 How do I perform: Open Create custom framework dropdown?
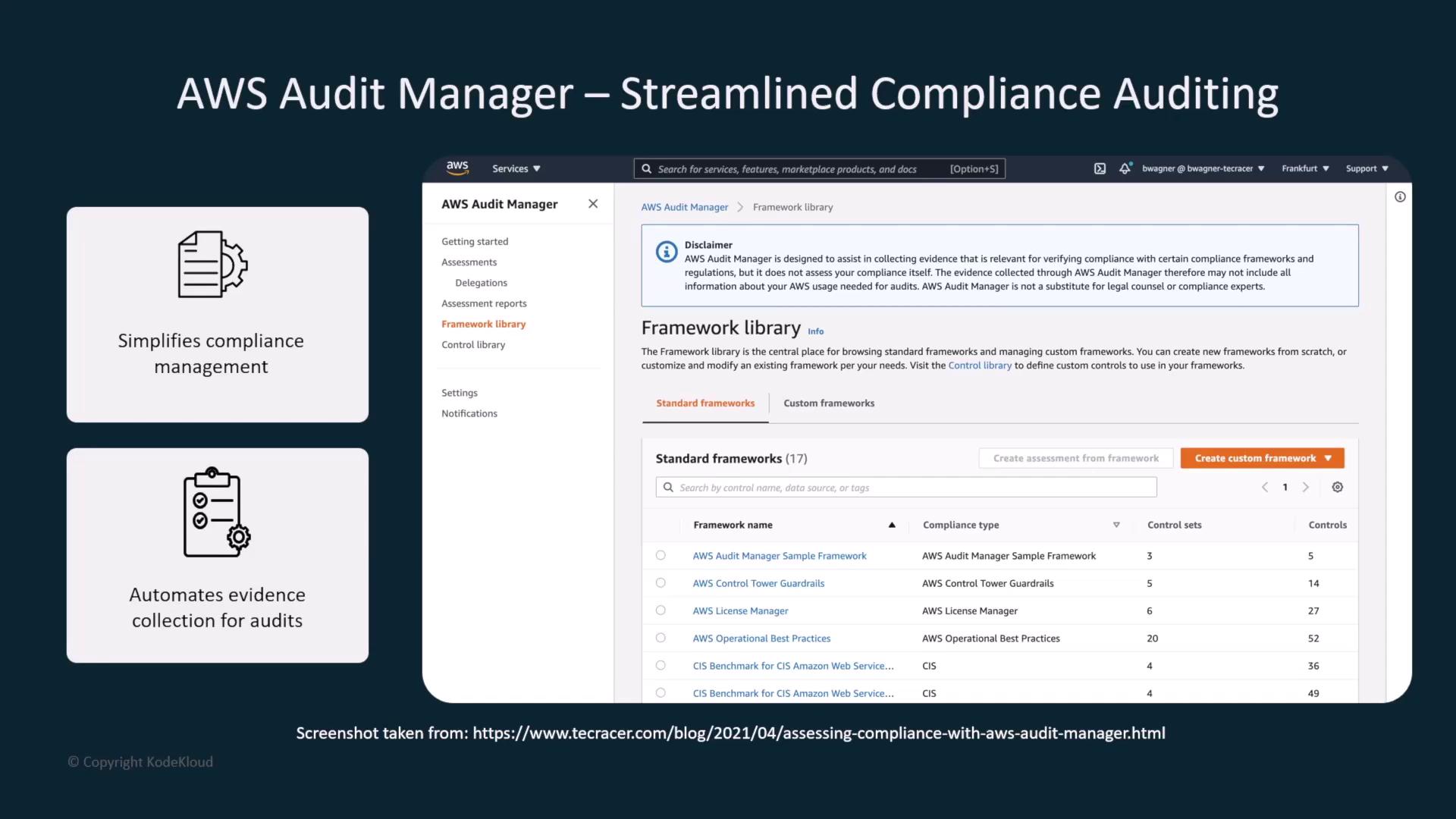(1262, 458)
